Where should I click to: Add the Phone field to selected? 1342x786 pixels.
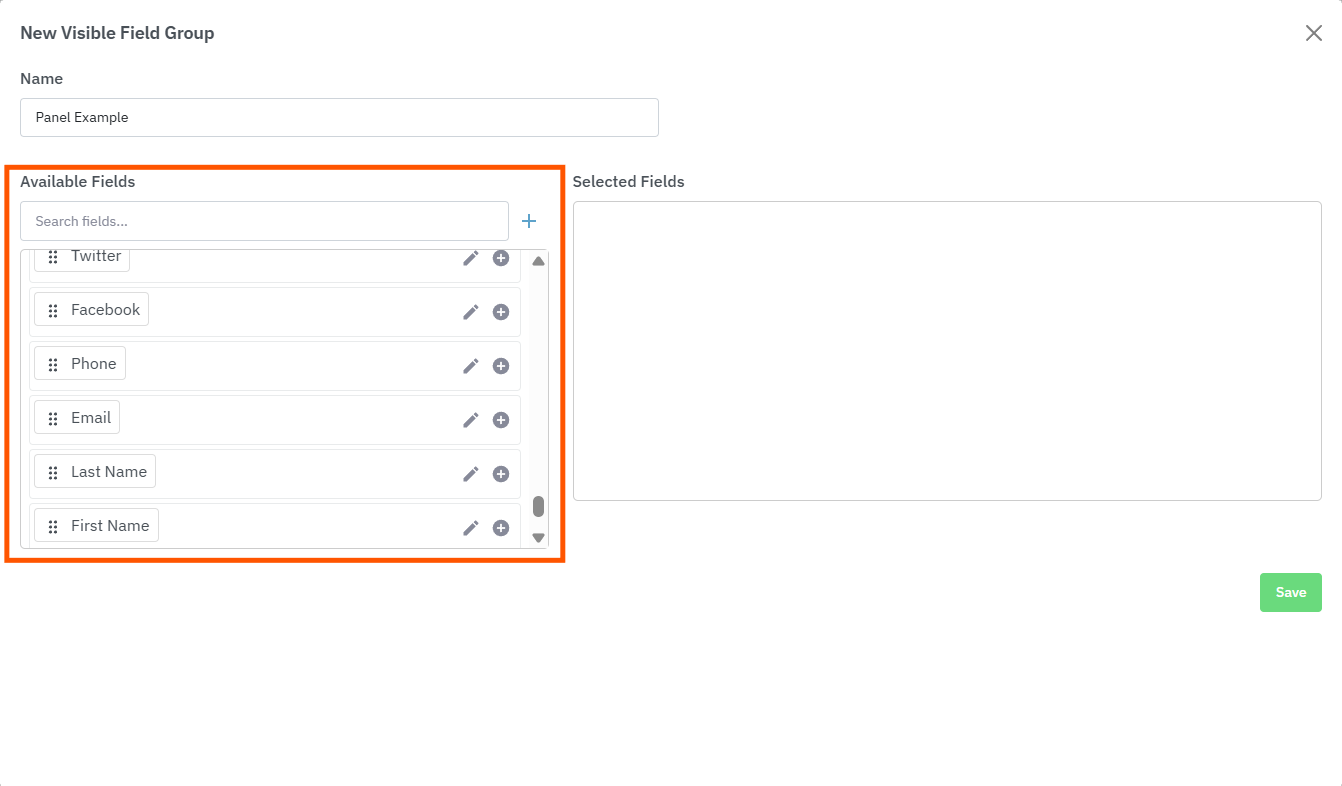501,366
